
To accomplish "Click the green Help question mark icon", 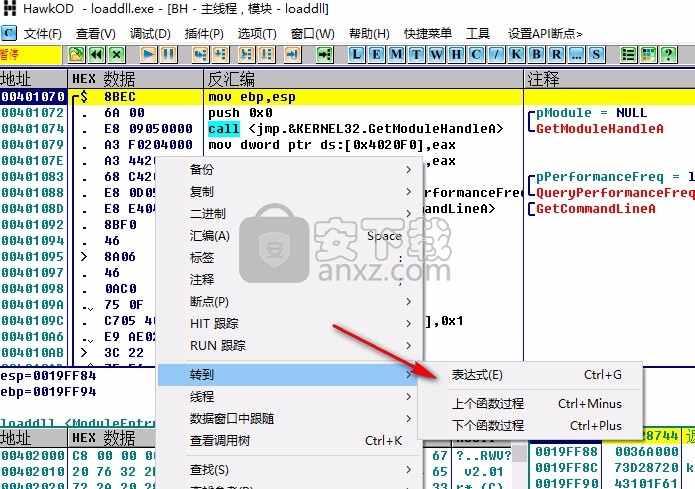I will tap(668, 55).
